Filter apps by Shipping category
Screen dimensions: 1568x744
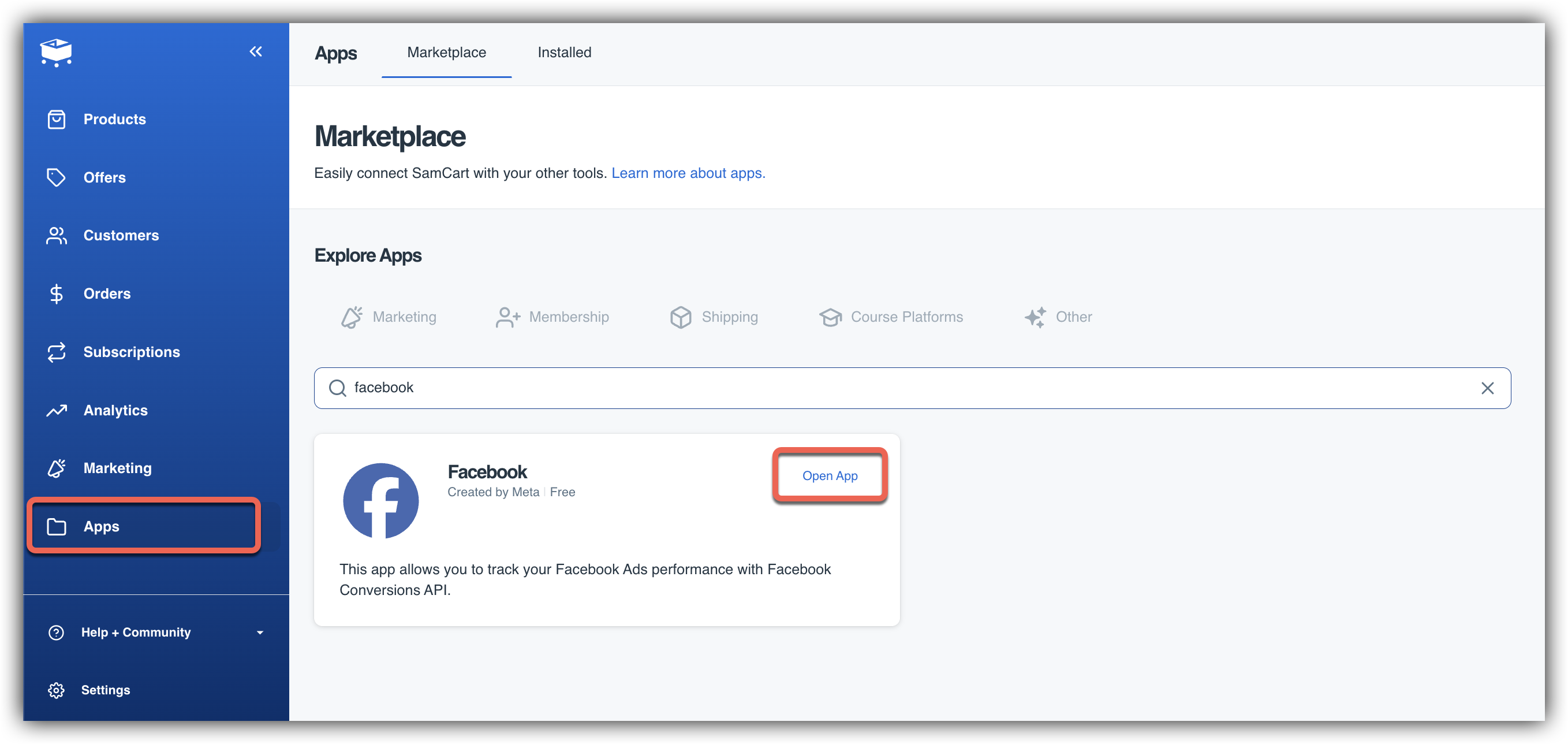714,317
